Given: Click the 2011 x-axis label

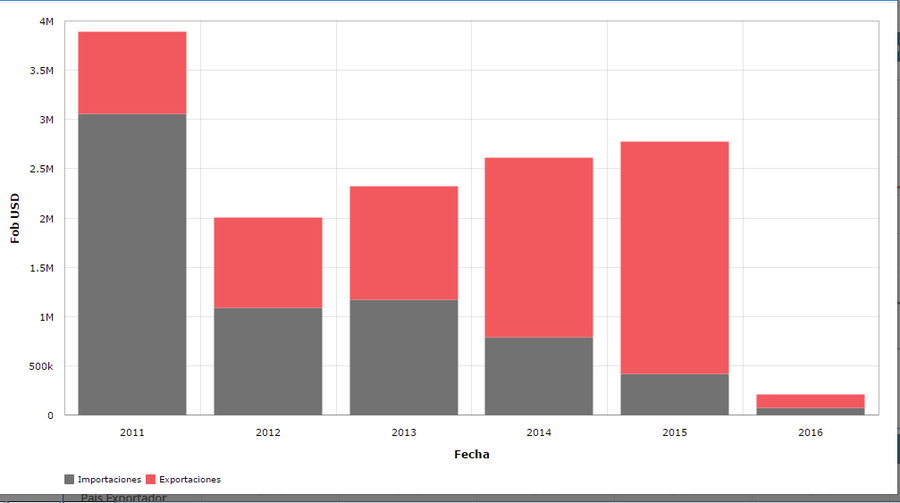Looking at the screenshot, I should [132, 432].
